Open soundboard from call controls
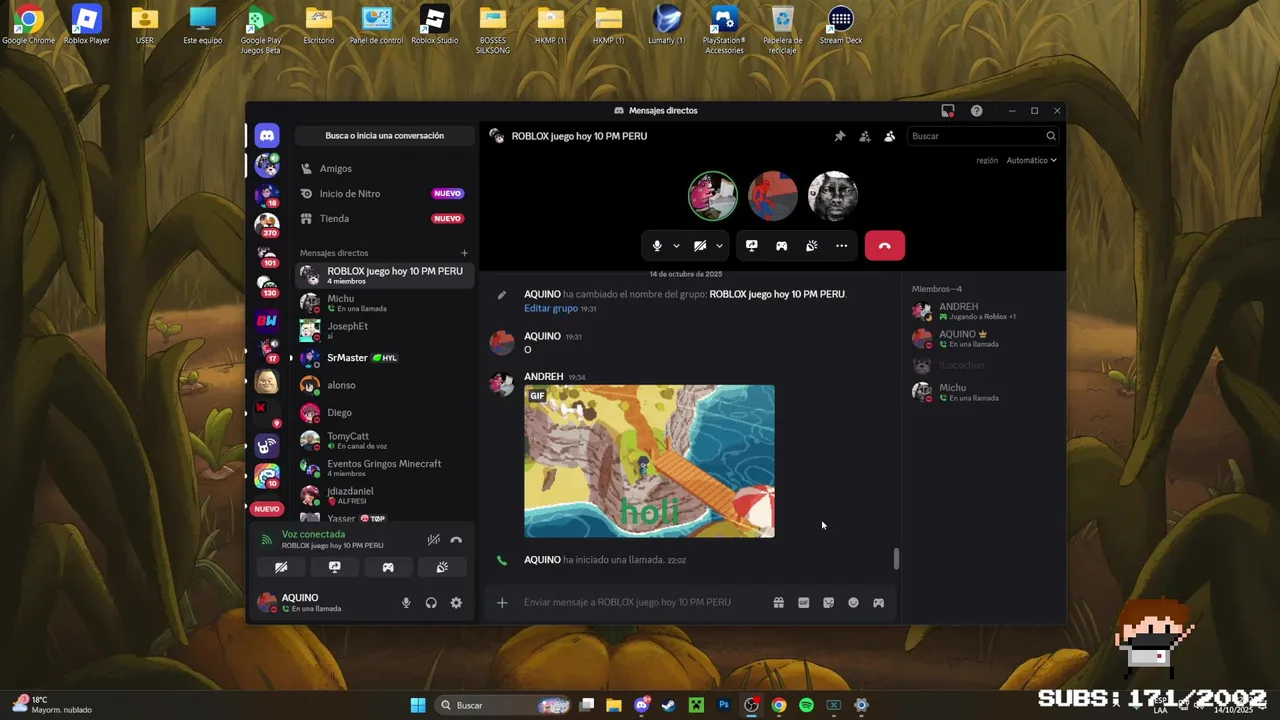Image resolution: width=1280 pixels, height=720 pixels. click(x=812, y=246)
